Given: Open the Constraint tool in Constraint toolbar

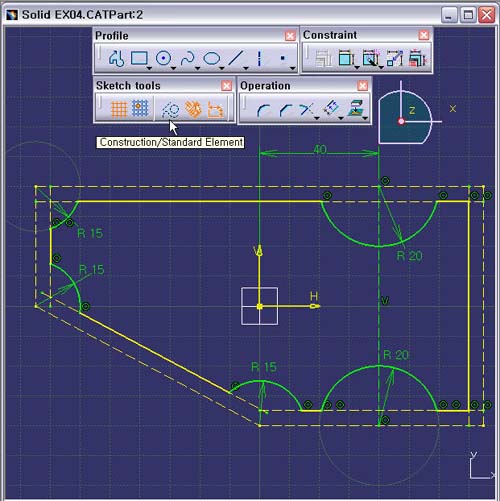Looking at the screenshot, I should click(x=346, y=59).
